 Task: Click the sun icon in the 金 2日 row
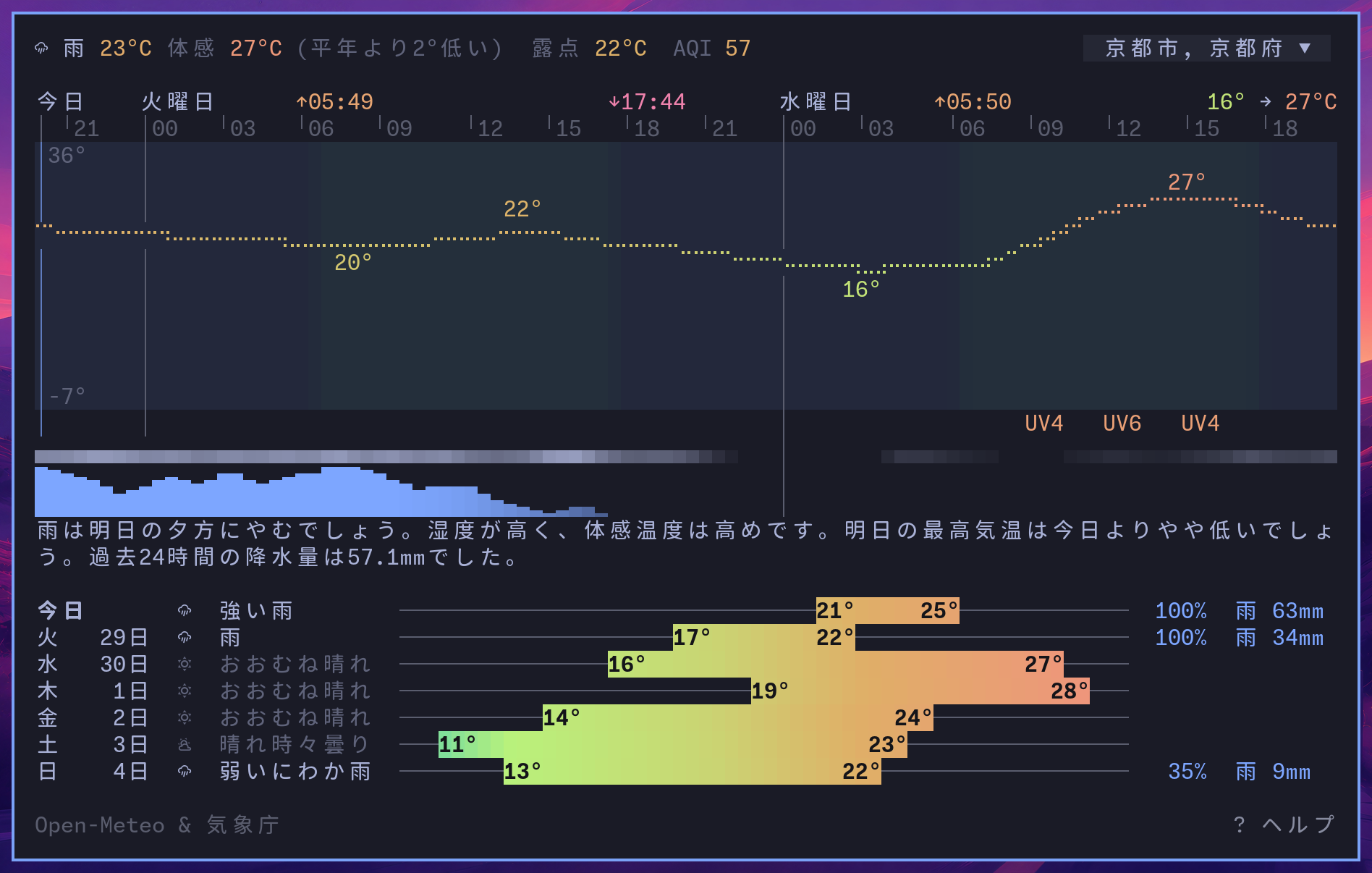point(185,718)
